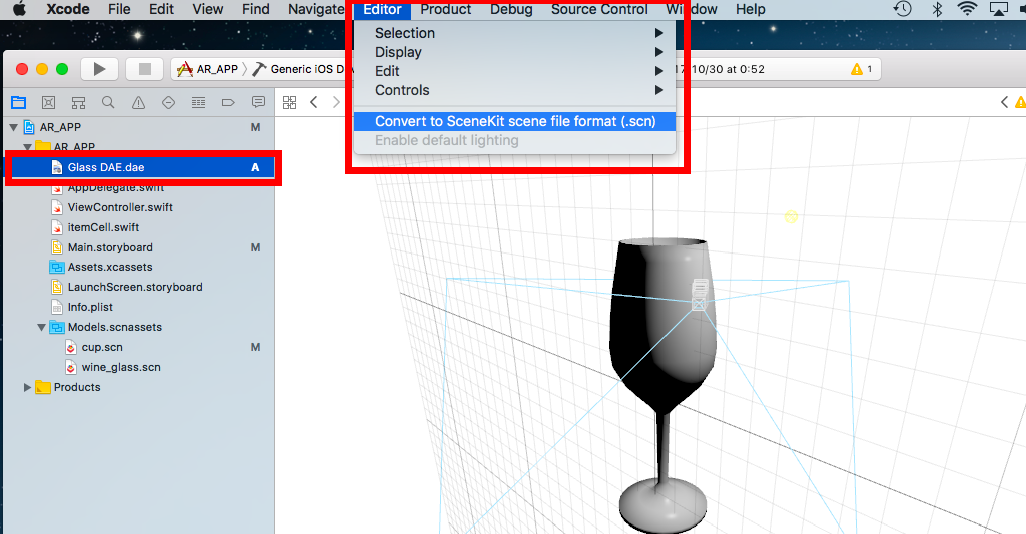The image size is (1026, 534).
Task: Click the Glass DAE.dae added status badge
Action: point(255,167)
